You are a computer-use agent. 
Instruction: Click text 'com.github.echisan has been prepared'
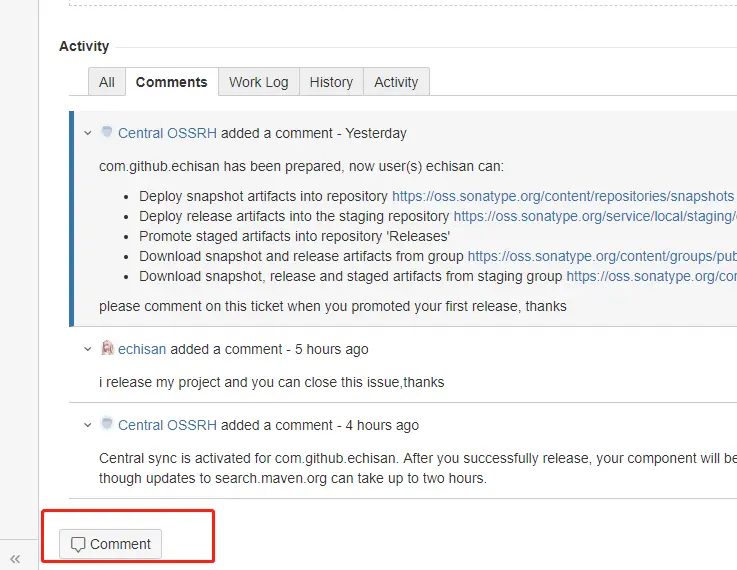tap(220, 166)
